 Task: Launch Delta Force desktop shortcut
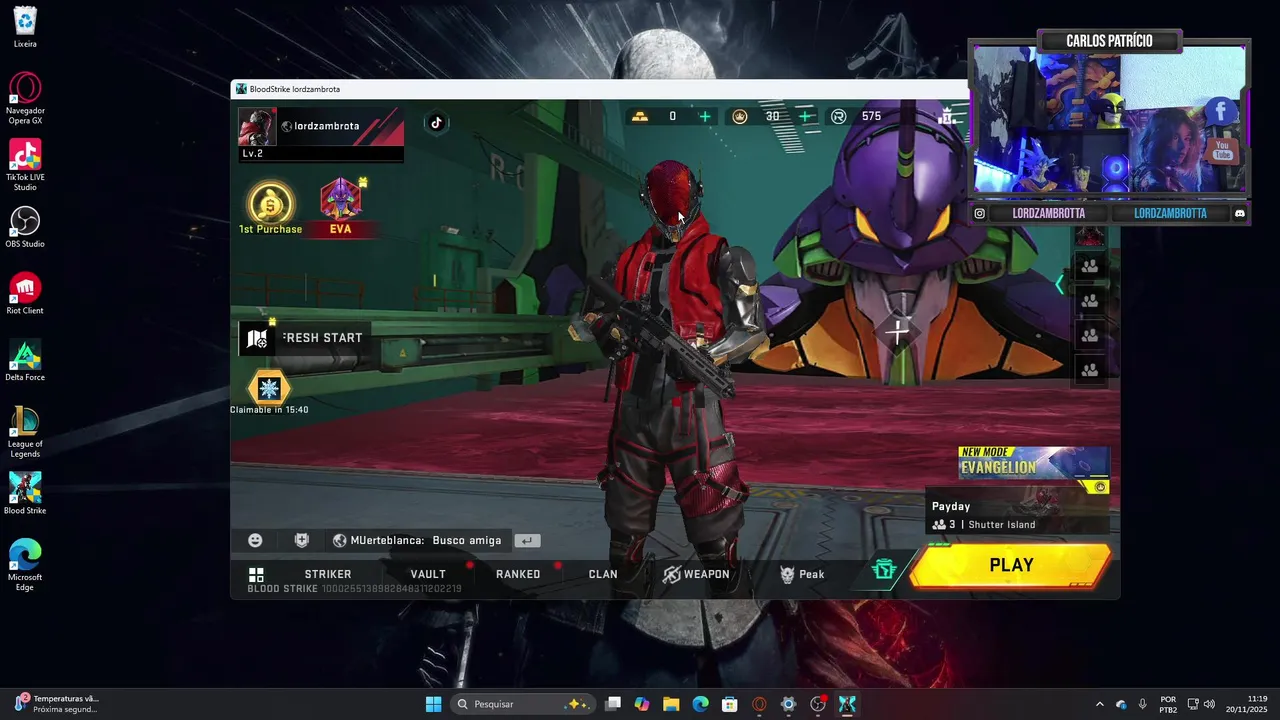pos(25,361)
